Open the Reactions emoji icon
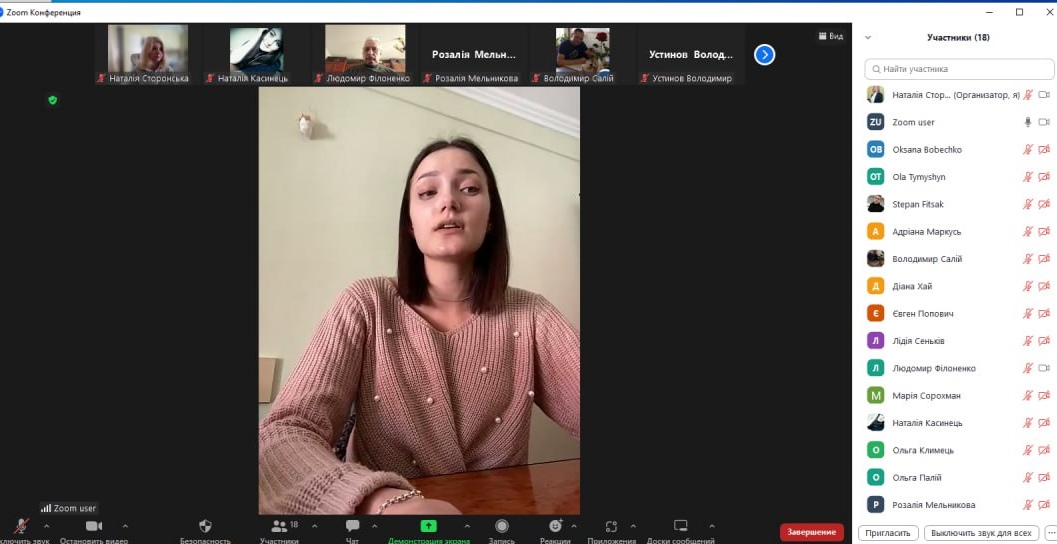 pyautogui.click(x=555, y=526)
